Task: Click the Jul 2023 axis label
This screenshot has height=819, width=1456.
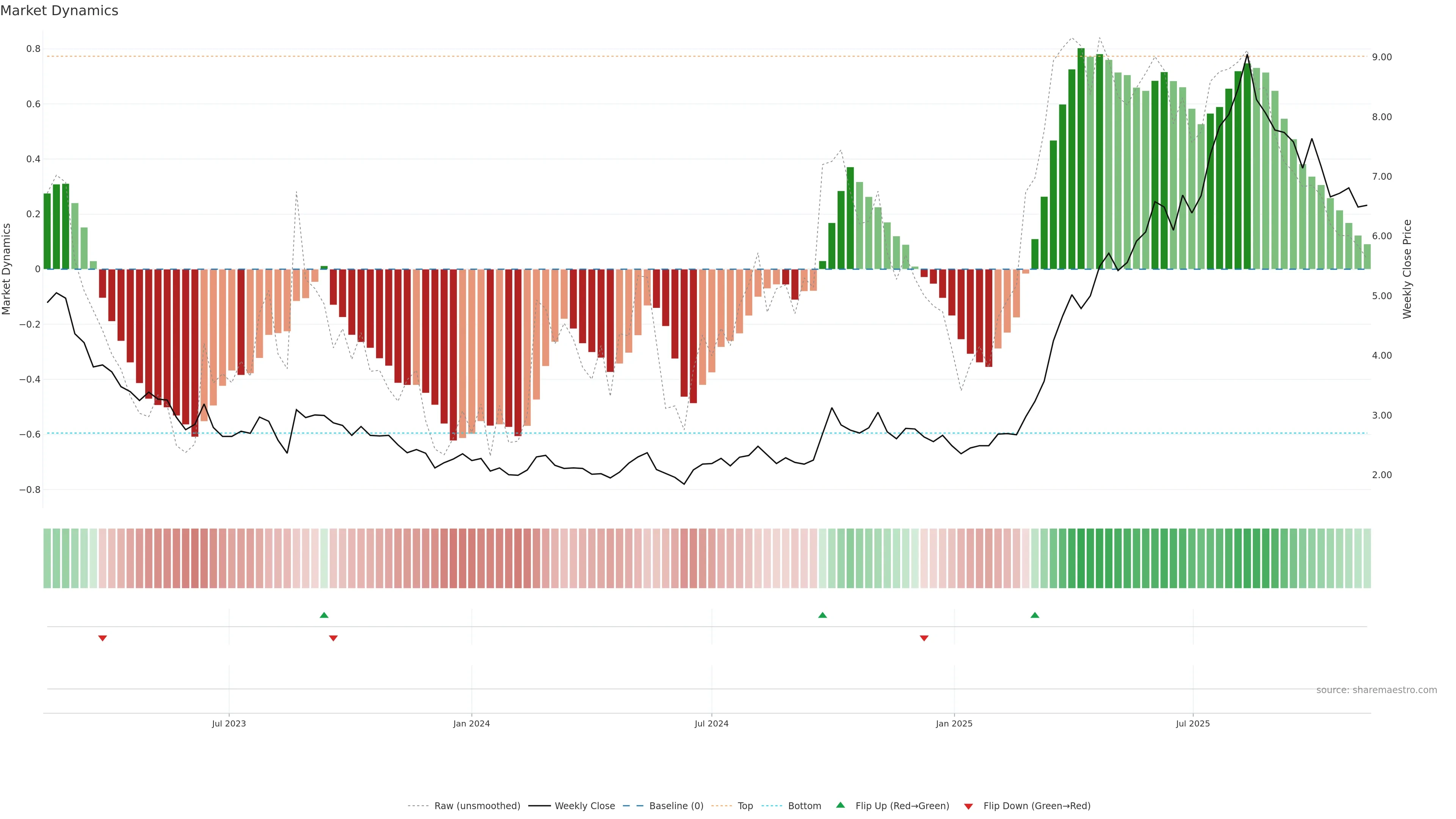Action: pyautogui.click(x=229, y=723)
